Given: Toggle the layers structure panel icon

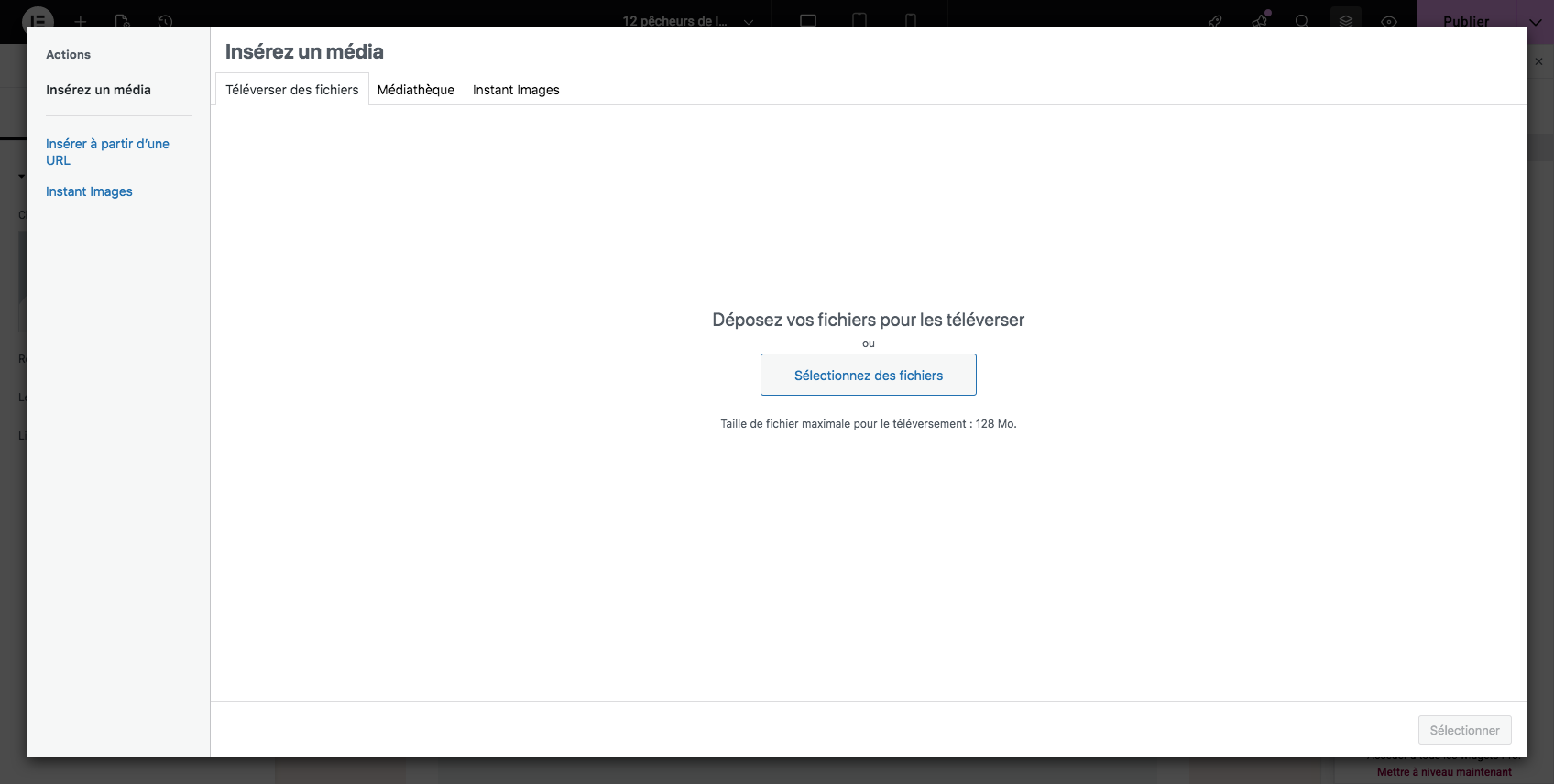Looking at the screenshot, I should [x=1346, y=21].
